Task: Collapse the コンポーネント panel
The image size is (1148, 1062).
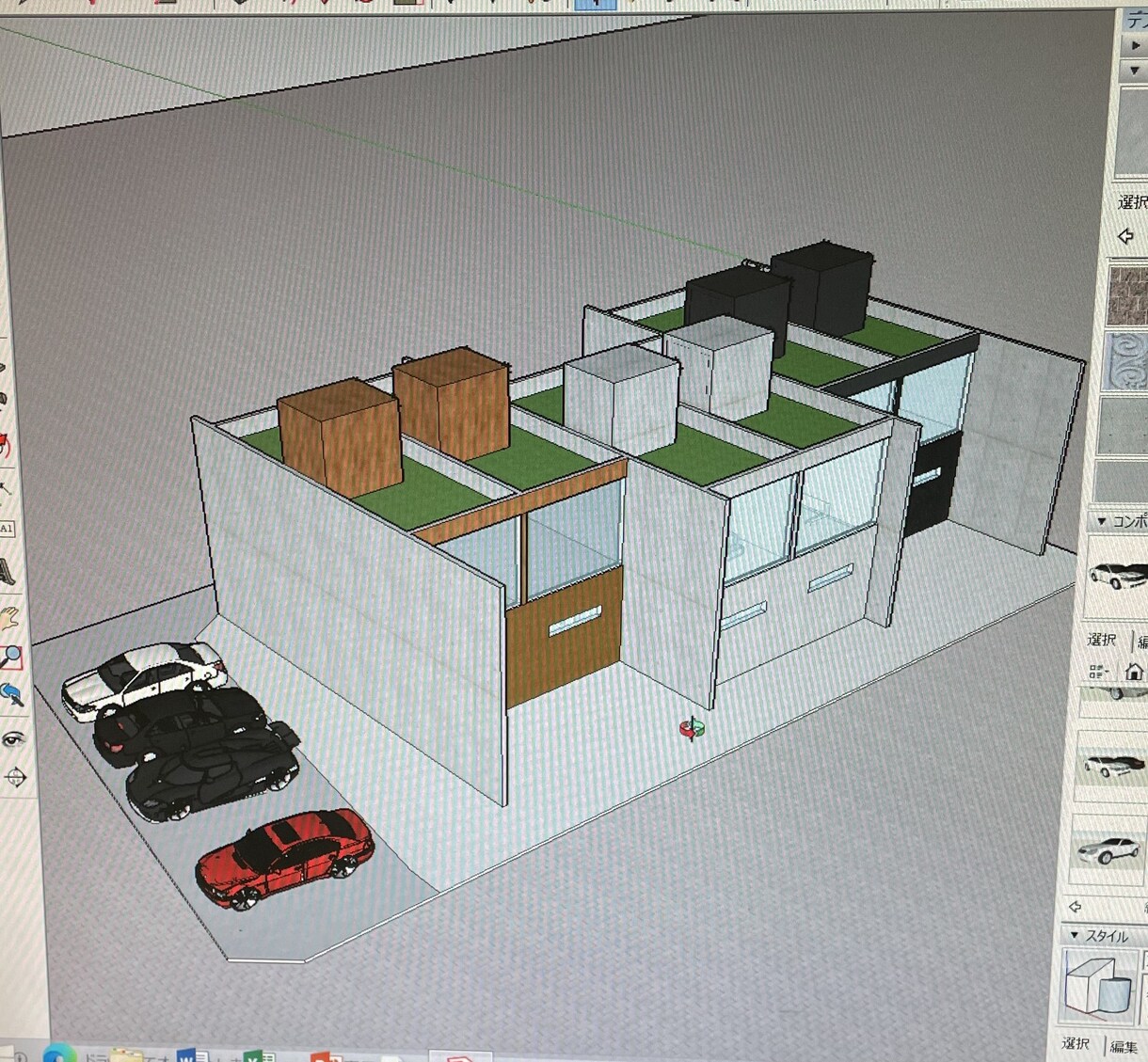Action: 1101,520
